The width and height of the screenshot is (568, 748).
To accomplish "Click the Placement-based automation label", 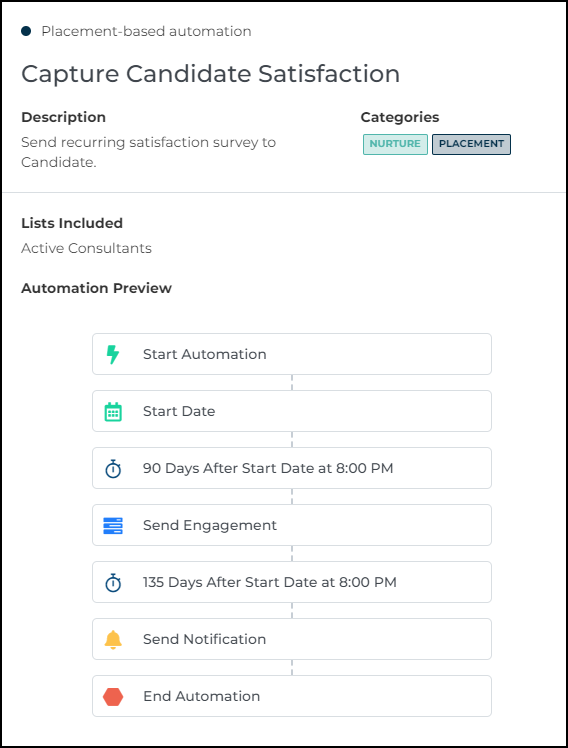I will pyautogui.click(x=146, y=31).
